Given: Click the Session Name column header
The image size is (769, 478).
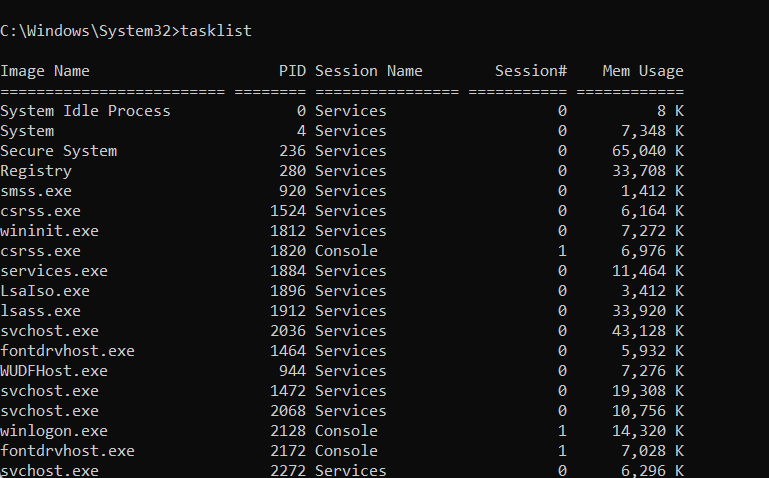Looking at the screenshot, I should 368,71.
